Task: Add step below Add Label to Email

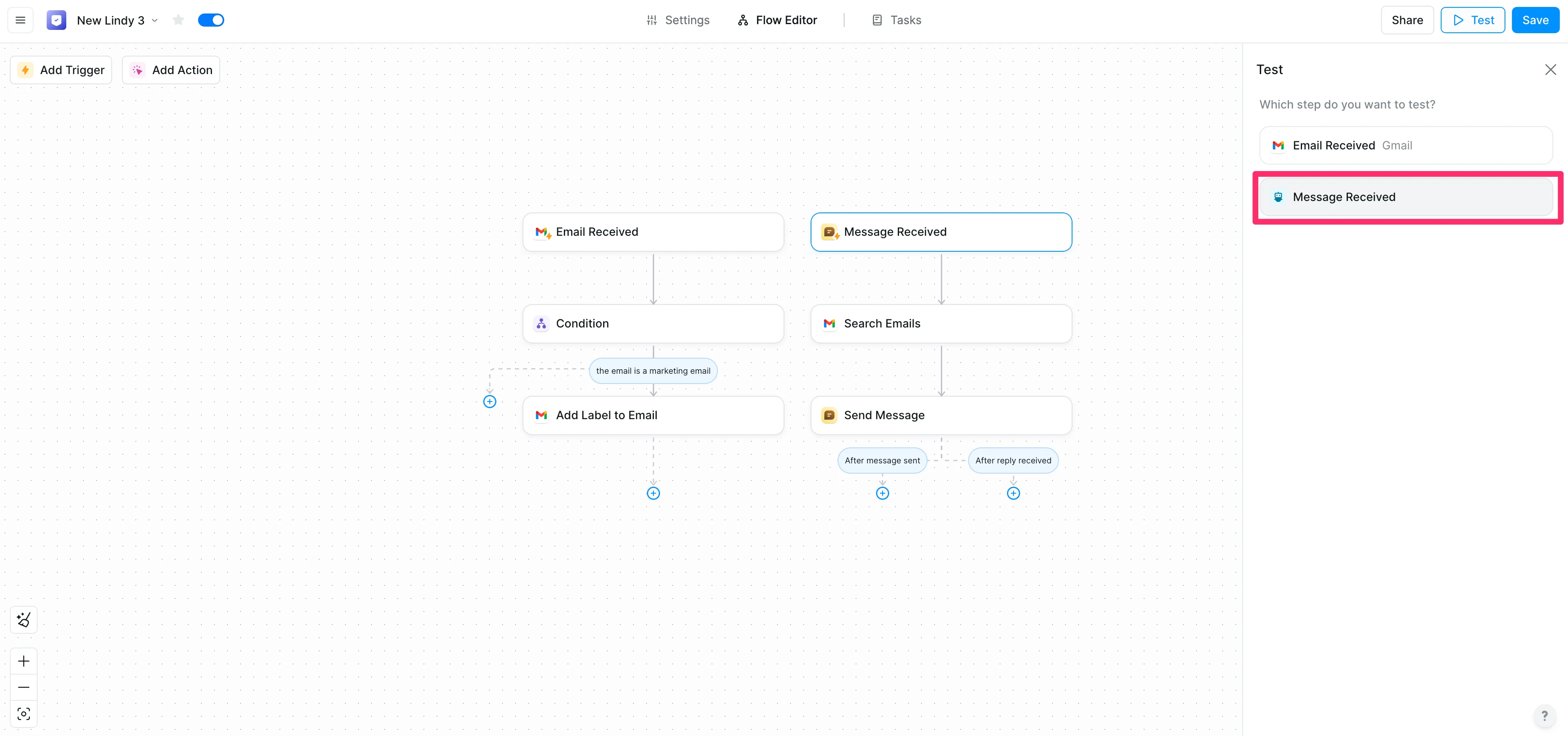Action: 653,493
